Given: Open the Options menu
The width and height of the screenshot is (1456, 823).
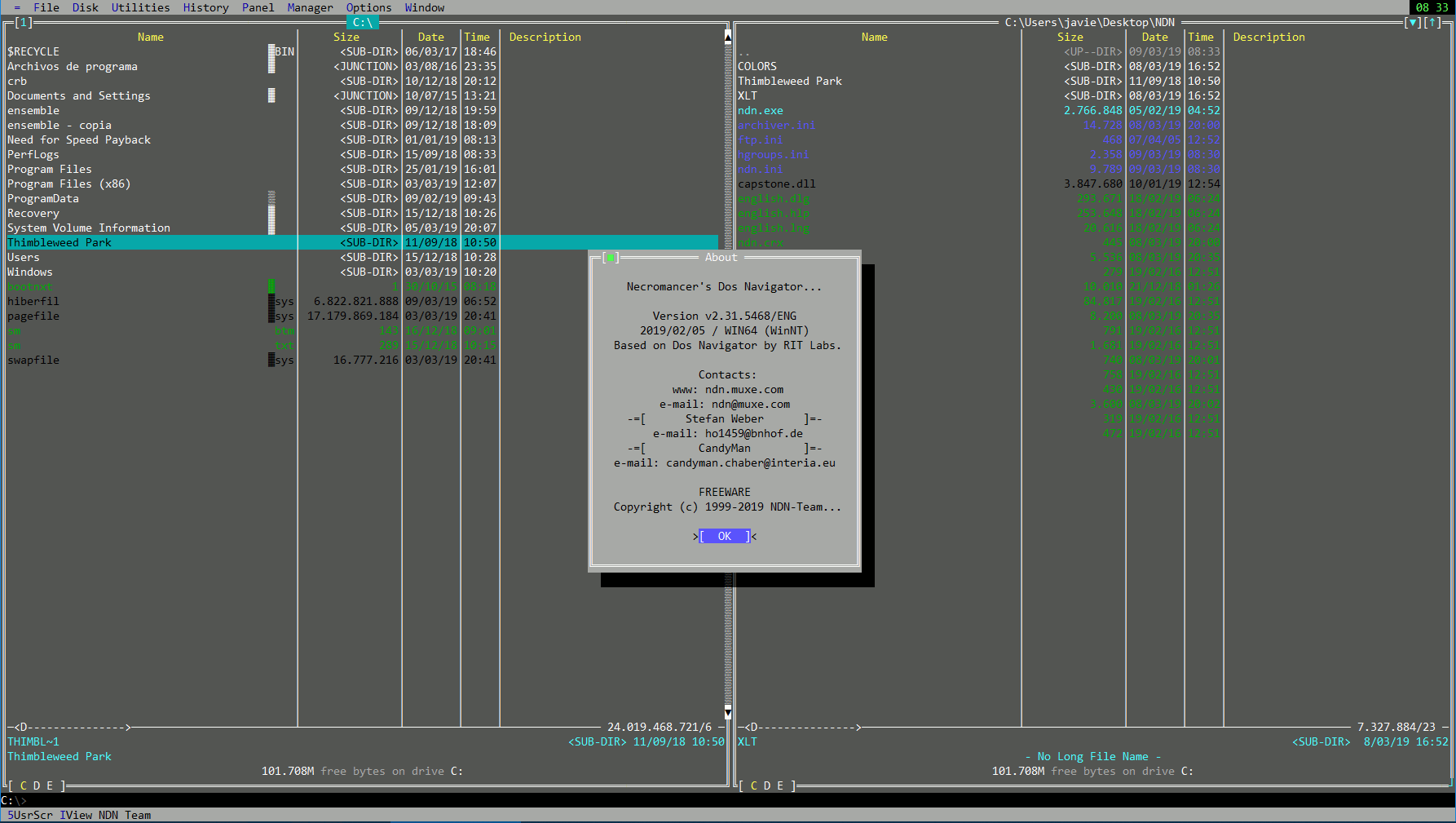Looking at the screenshot, I should [x=369, y=7].
